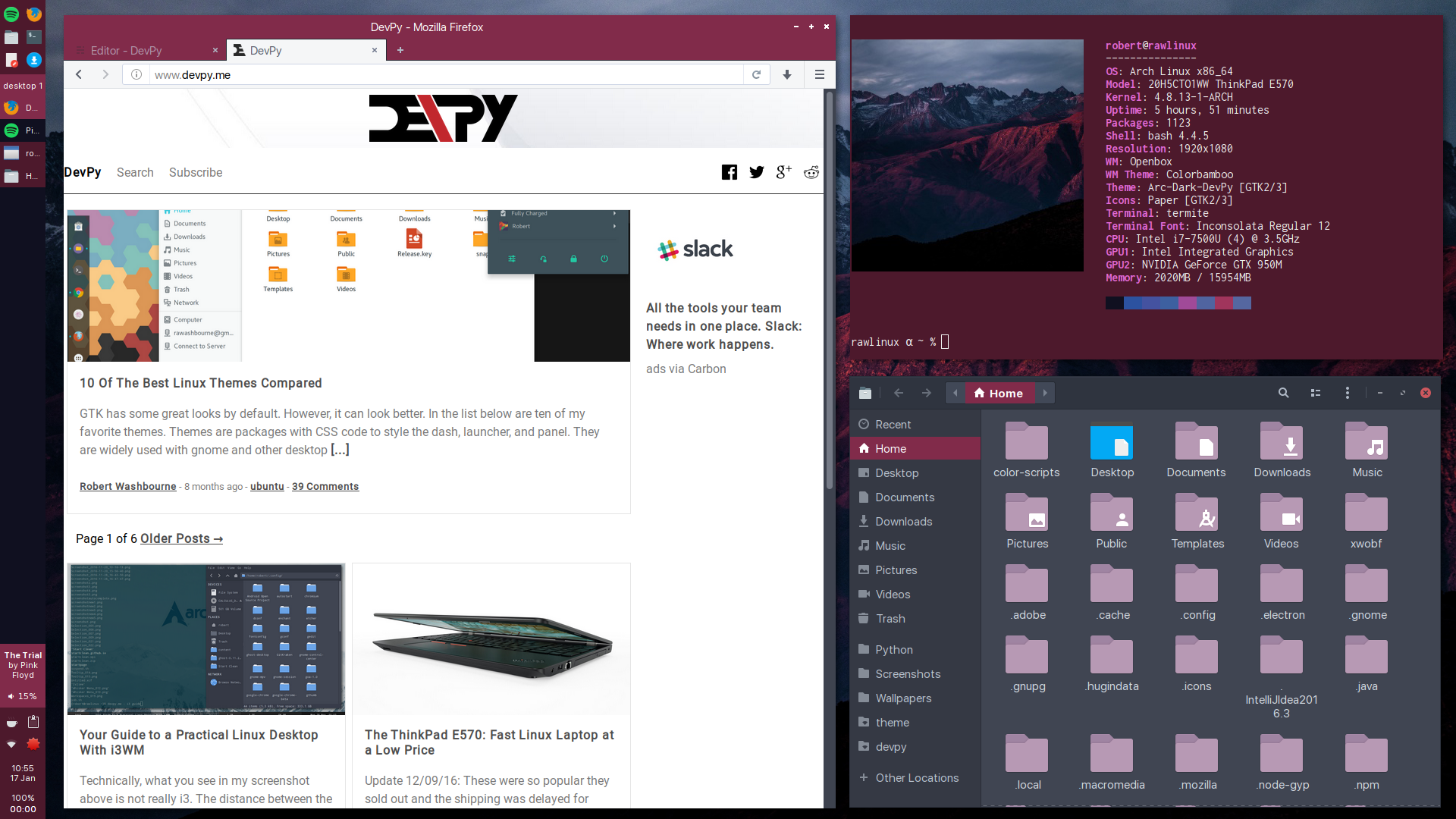Switch to the Editor - DevPy tab
Screen dimensions: 1456x819
point(127,50)
